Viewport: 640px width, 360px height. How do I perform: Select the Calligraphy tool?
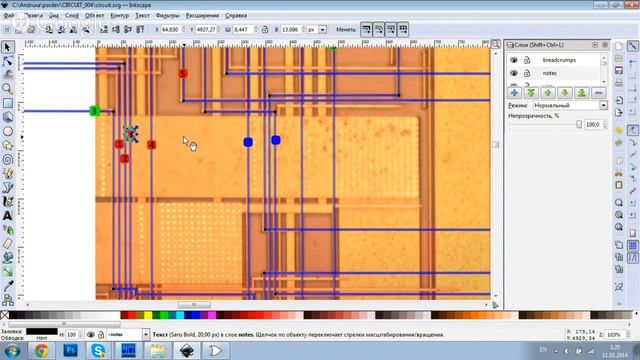point(7,202)
